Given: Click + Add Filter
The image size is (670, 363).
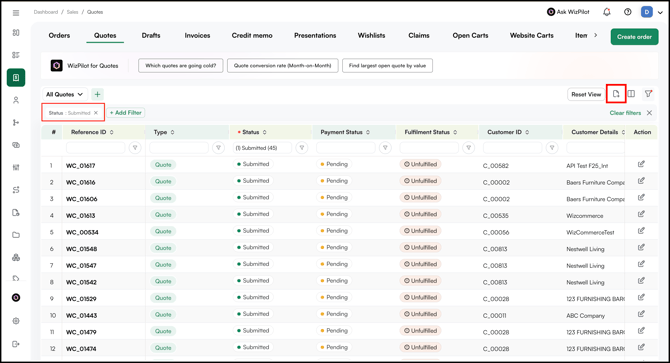Looking at the screenshot, I should (126, 113).
